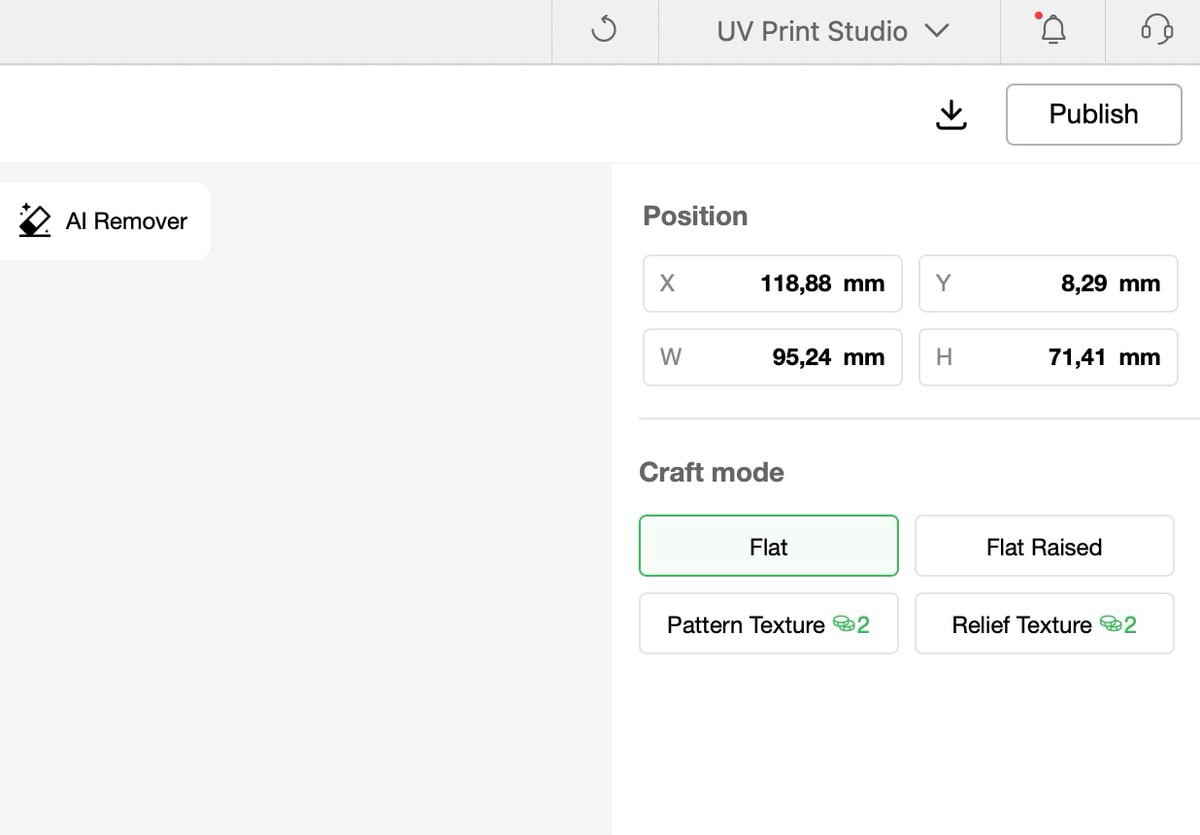Click the AI Remover eraser icon
This screenshot has width=1200, height=835.
coord(35,221)
